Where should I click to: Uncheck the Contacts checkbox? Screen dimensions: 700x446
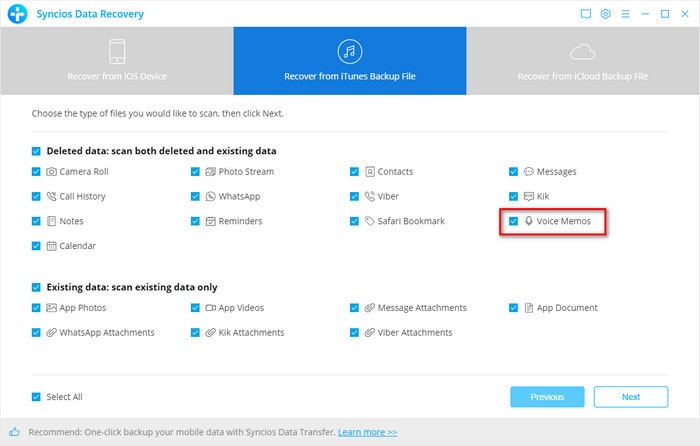point(354,171)
